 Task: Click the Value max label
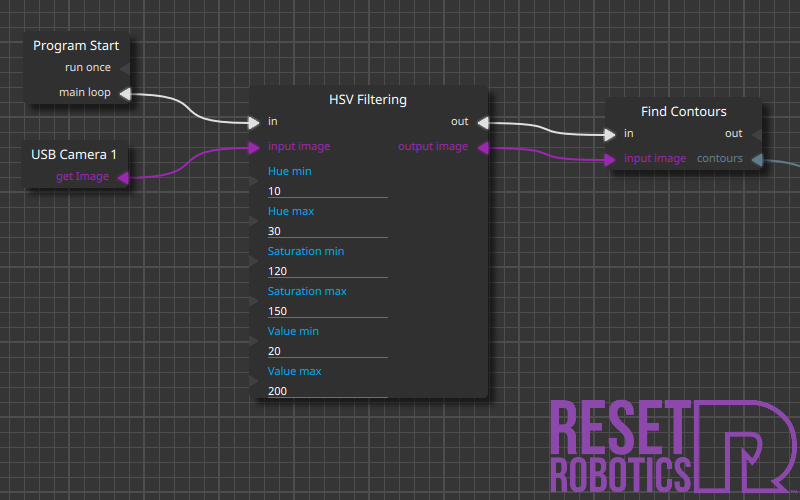point(294,371)
